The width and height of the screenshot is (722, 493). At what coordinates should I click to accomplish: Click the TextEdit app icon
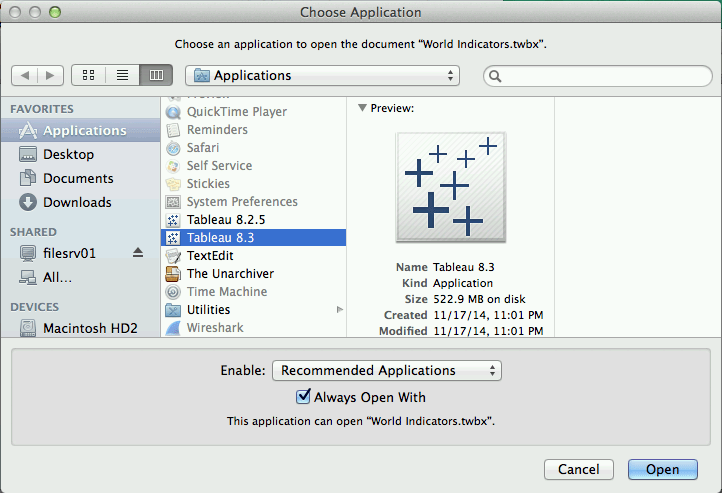tap(172, 255)
